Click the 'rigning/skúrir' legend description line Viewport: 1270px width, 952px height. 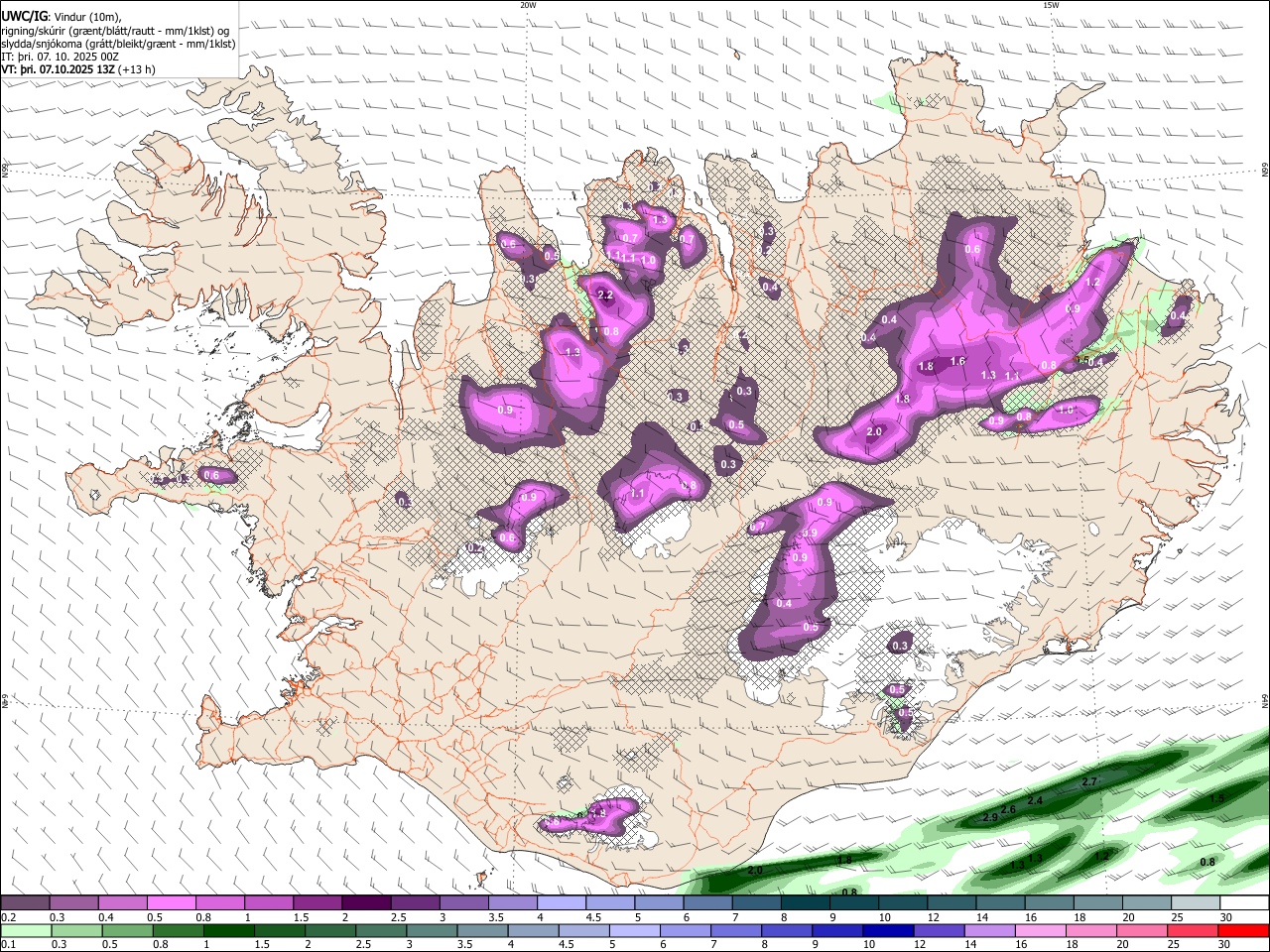click(x=114, y=31)
